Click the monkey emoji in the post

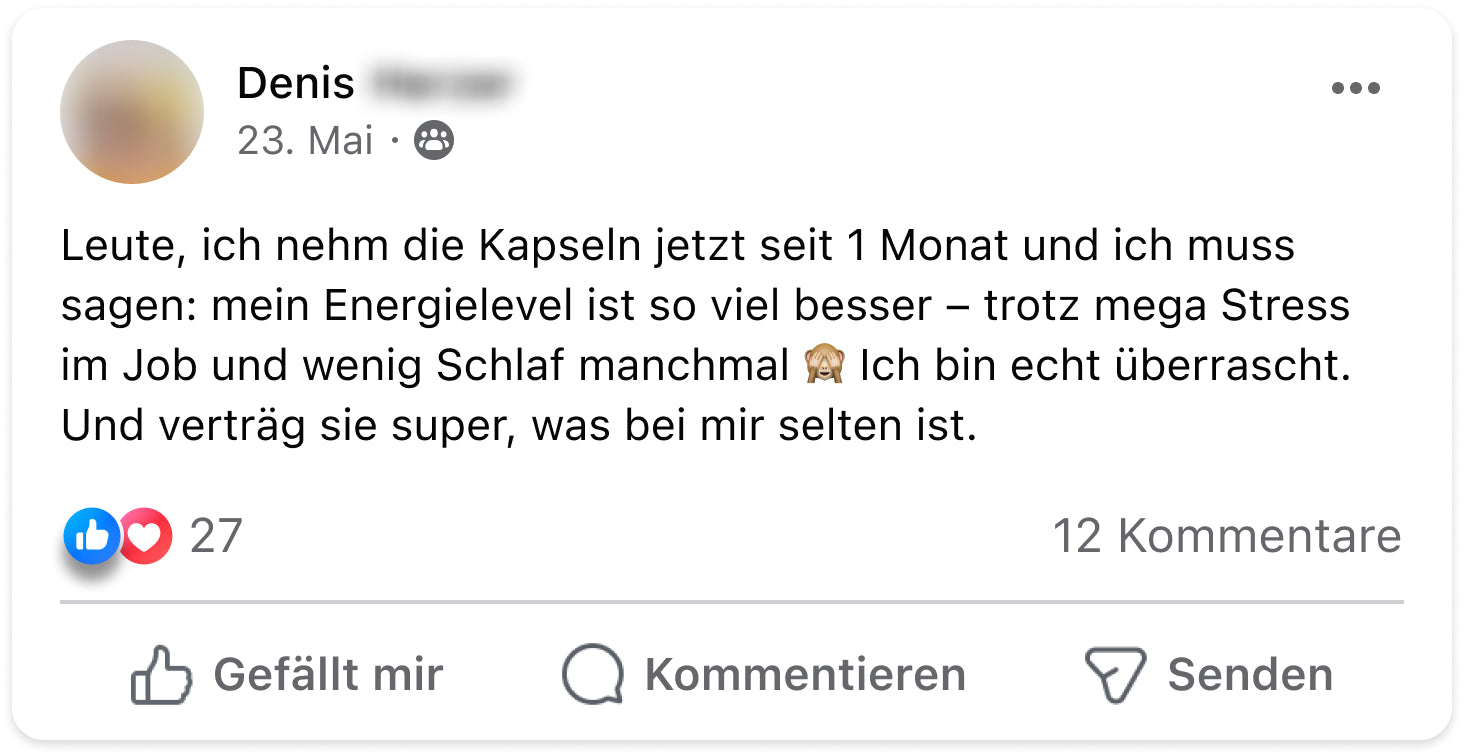(825, 367)
